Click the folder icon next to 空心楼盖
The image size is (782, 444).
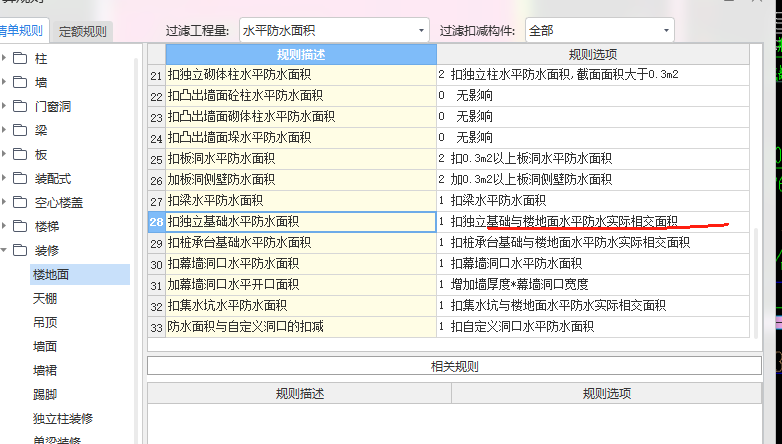[20, 202]
